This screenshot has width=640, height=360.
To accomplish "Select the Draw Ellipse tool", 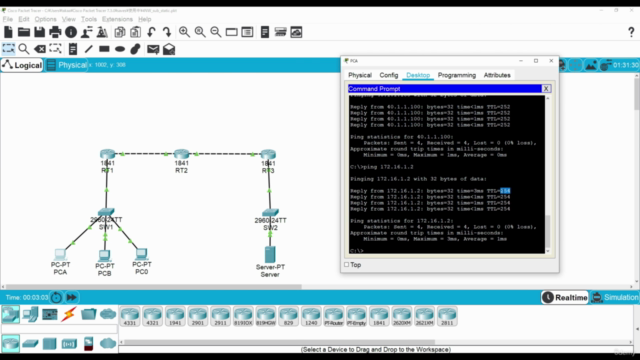I will [120, 49].
